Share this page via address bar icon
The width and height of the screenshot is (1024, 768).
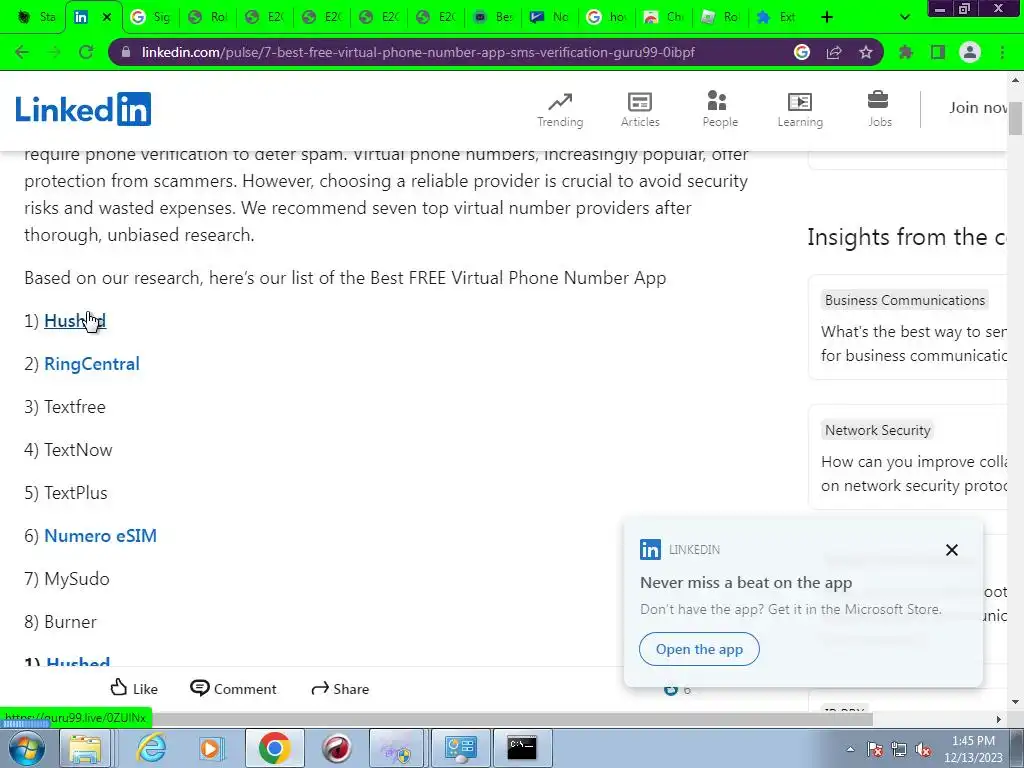[834, 52]
